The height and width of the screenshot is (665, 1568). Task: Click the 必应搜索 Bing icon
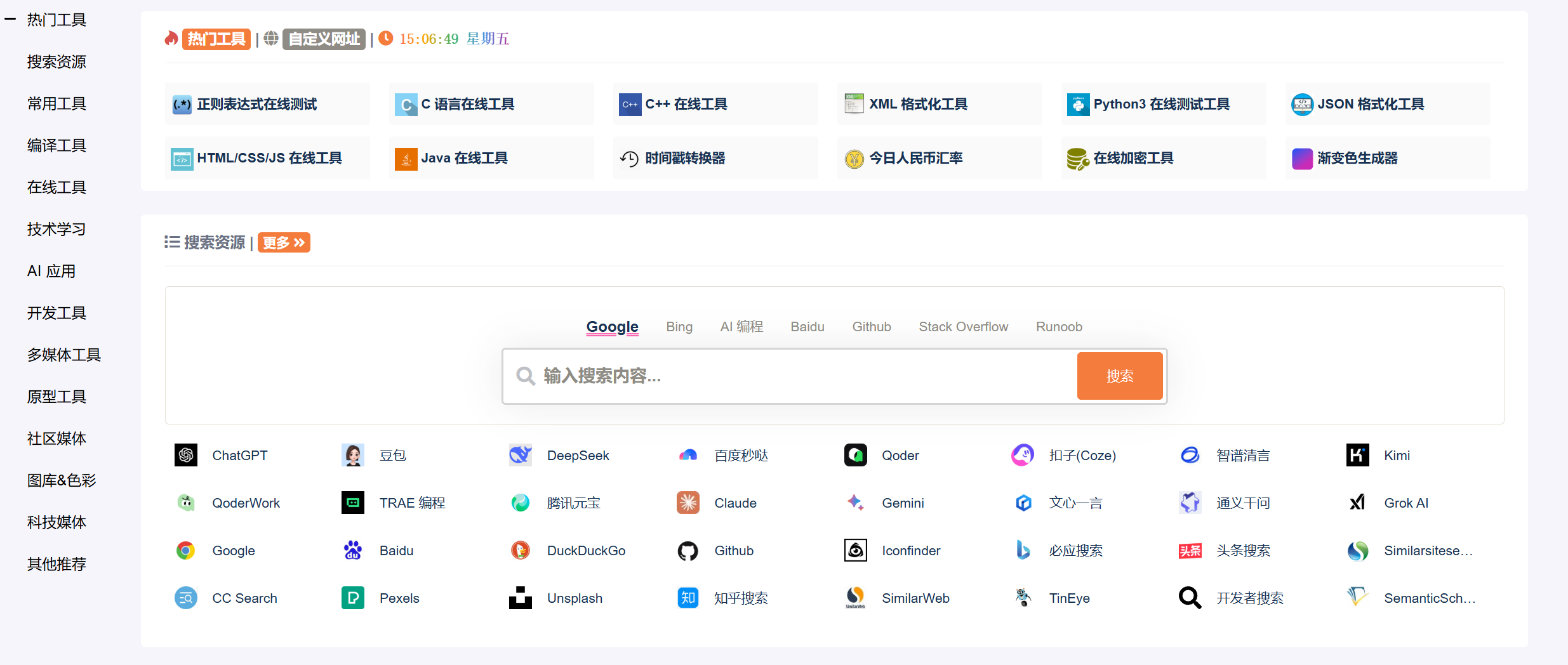(1023, 550)
